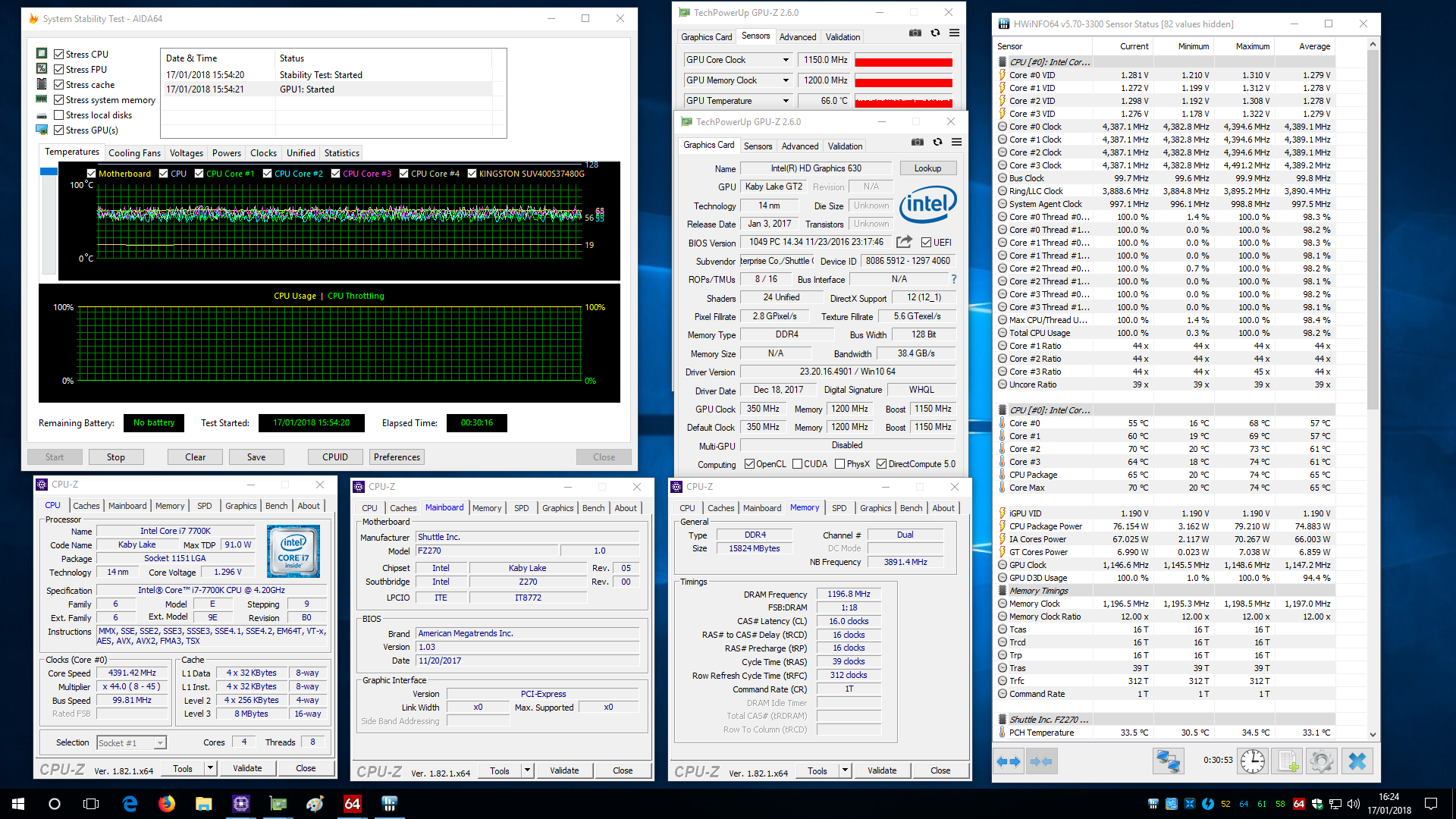
Task: Toggle Stress cache checkbox
Action: (x=58, y=84)
